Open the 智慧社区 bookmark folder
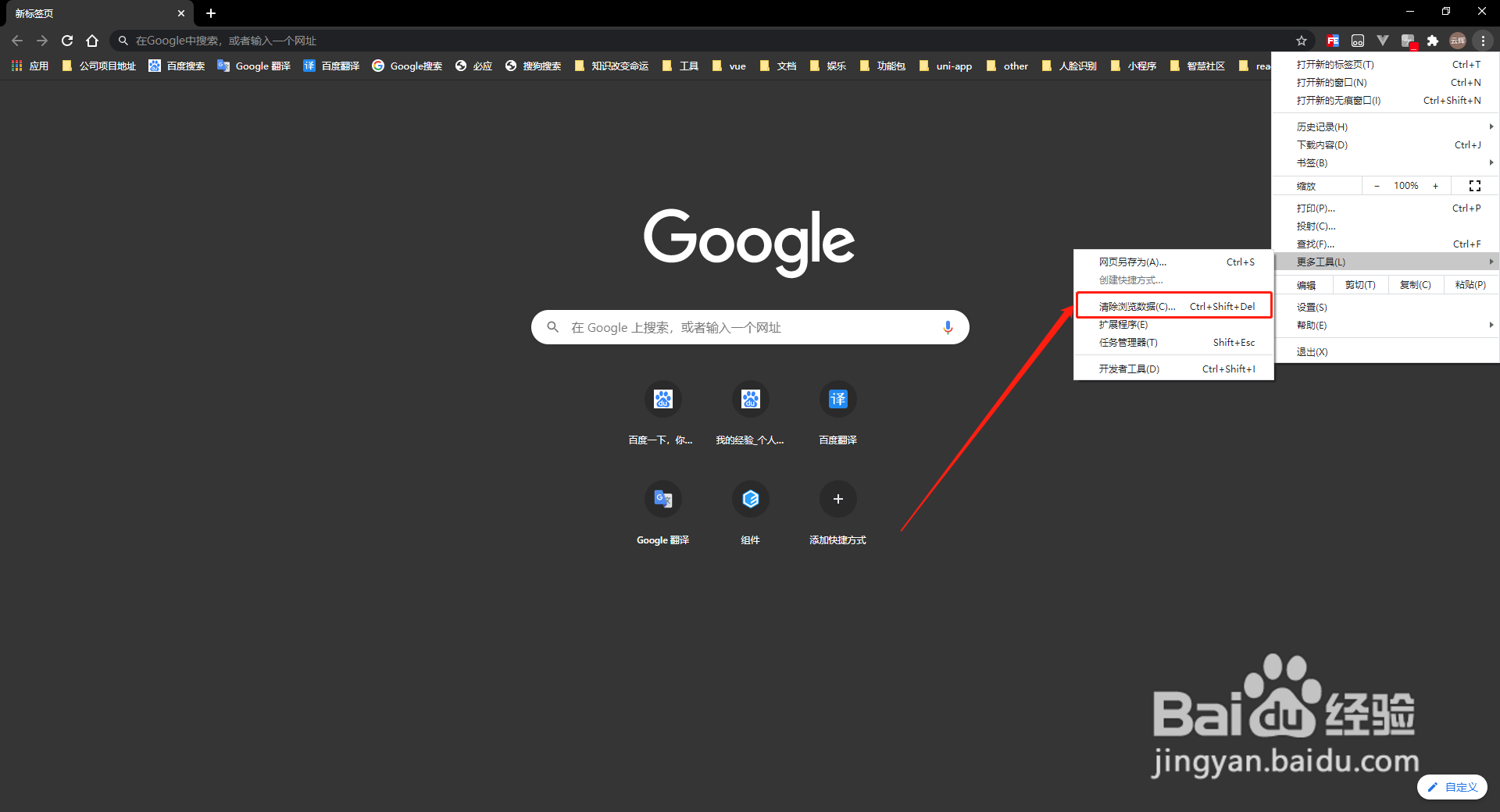The height and width of the screenshot is (812, 1500). [x=1198, y=66]
